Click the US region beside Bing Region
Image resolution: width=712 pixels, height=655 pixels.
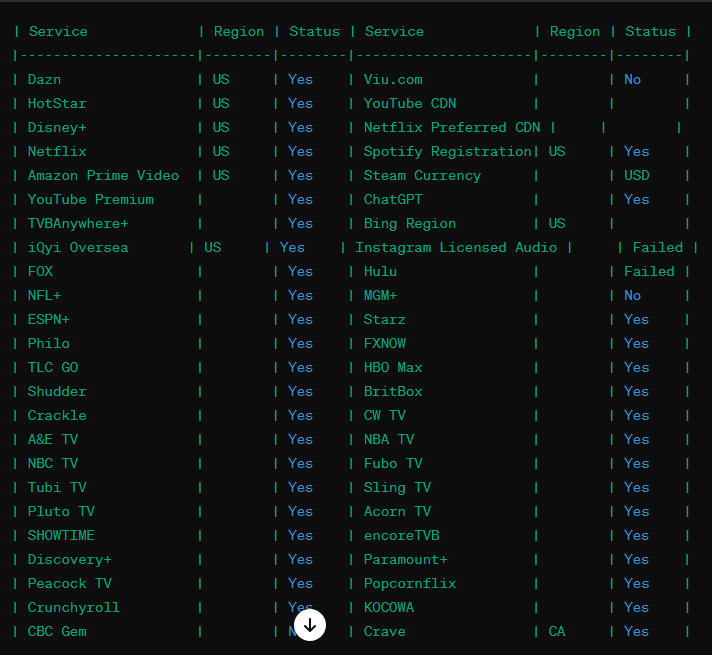(x=557, y=223)
